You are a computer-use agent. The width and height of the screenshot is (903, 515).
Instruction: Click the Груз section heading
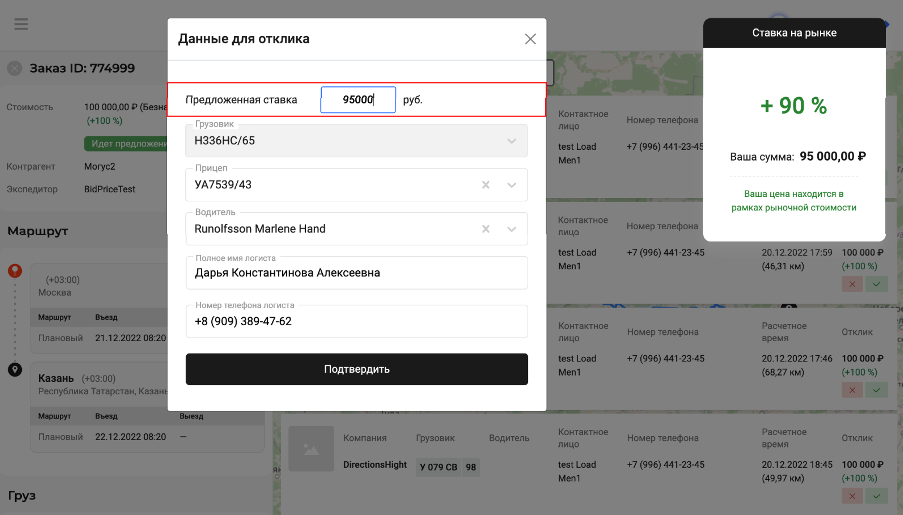coord(22,495)
